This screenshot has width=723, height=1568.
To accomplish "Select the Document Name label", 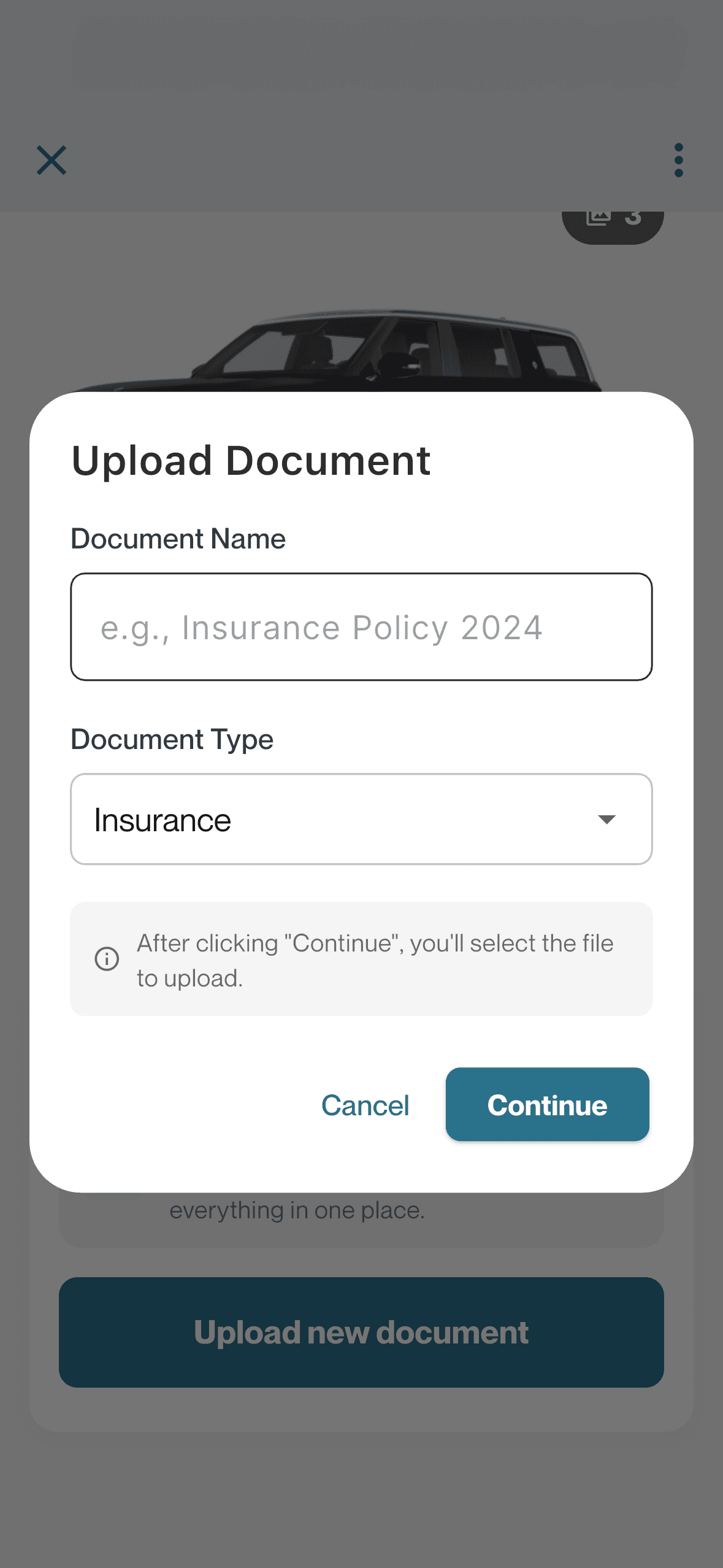I will 178,539.
